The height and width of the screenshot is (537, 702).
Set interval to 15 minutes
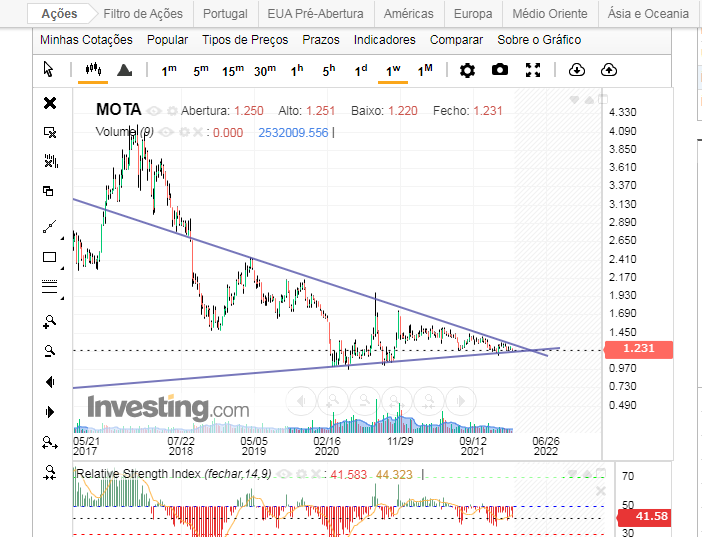click(x=233, y=70)
